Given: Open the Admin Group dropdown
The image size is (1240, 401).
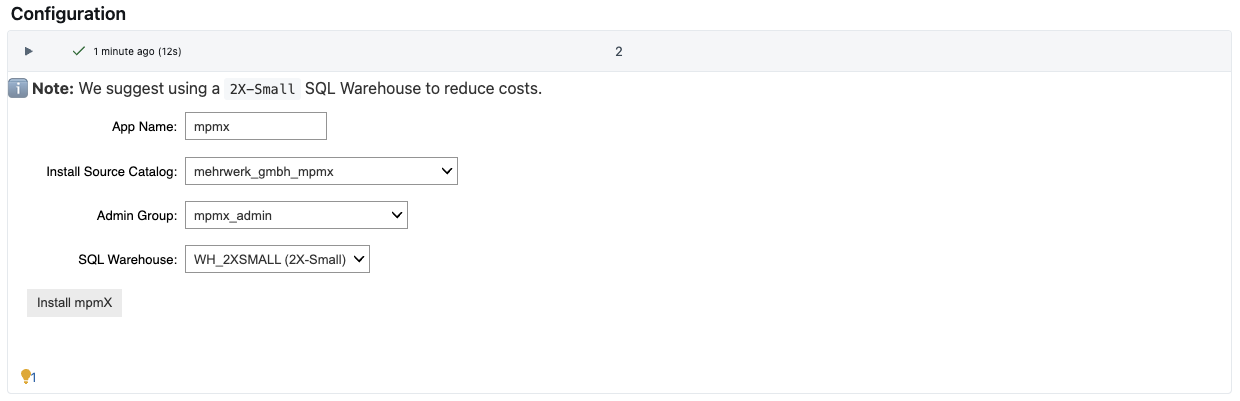Looking at the screenshot, I should (296, 215).
